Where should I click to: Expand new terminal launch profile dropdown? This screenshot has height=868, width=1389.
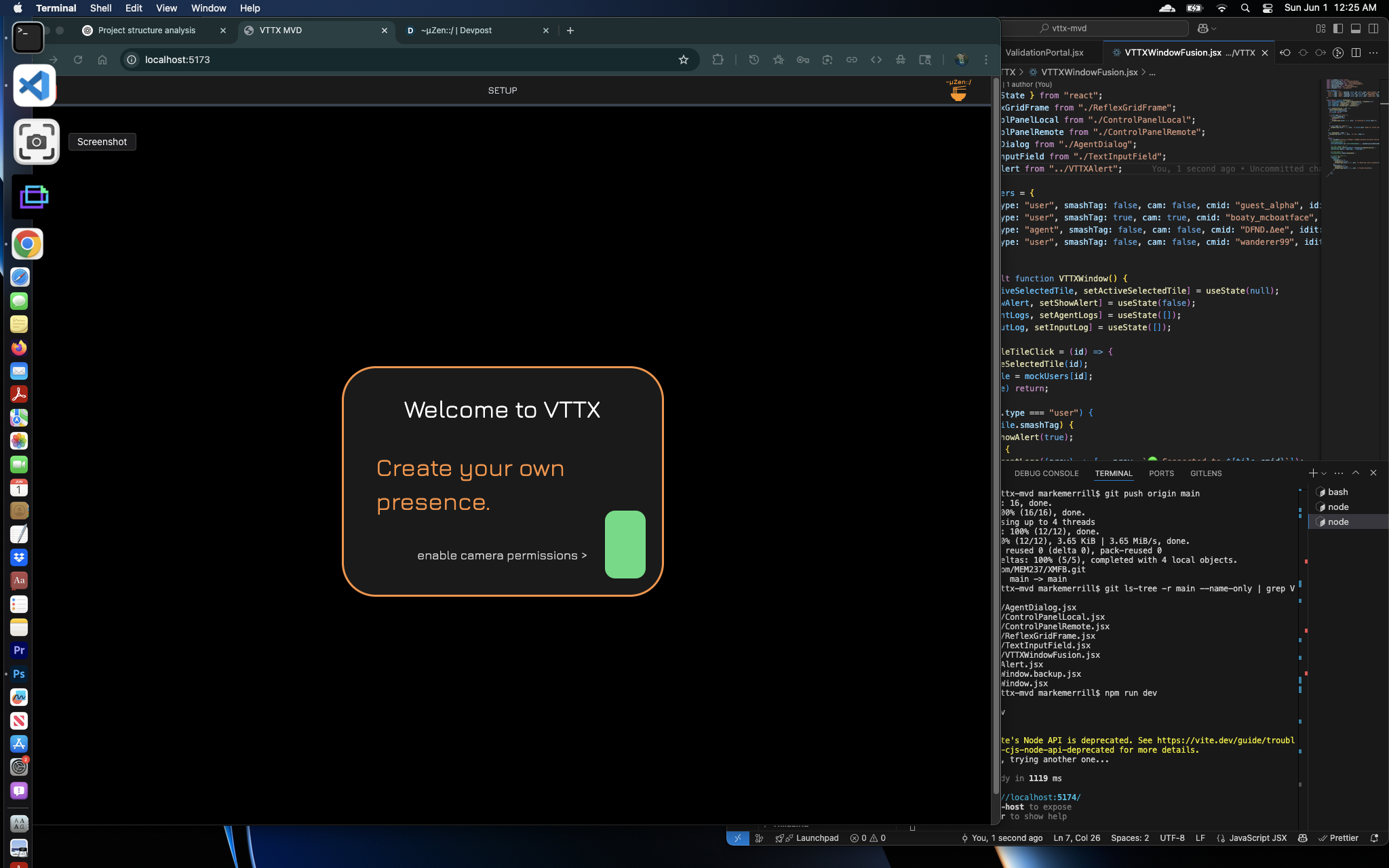pos(1324,473)
